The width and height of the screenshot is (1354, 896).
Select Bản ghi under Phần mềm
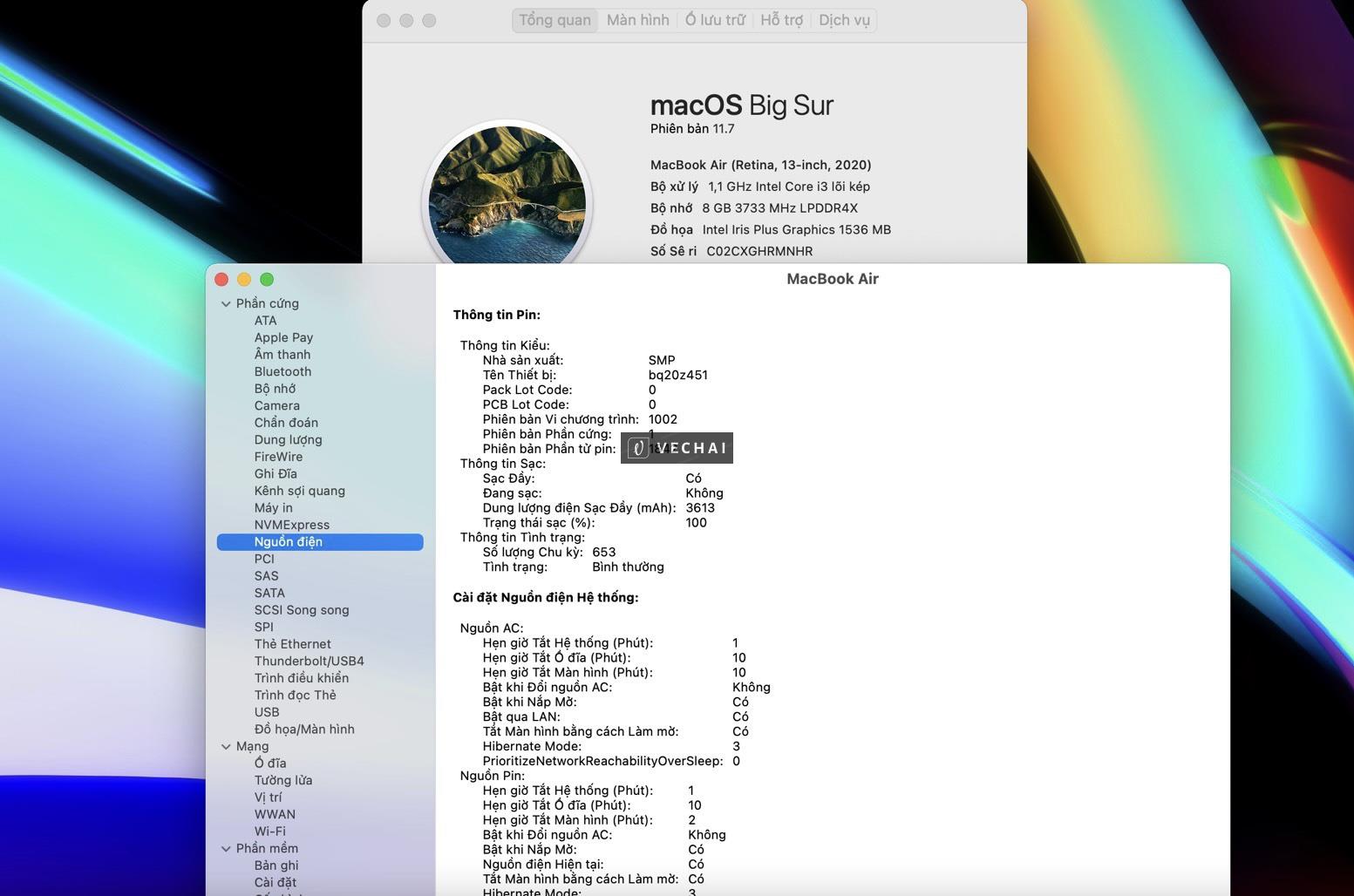tap(276, 865)
